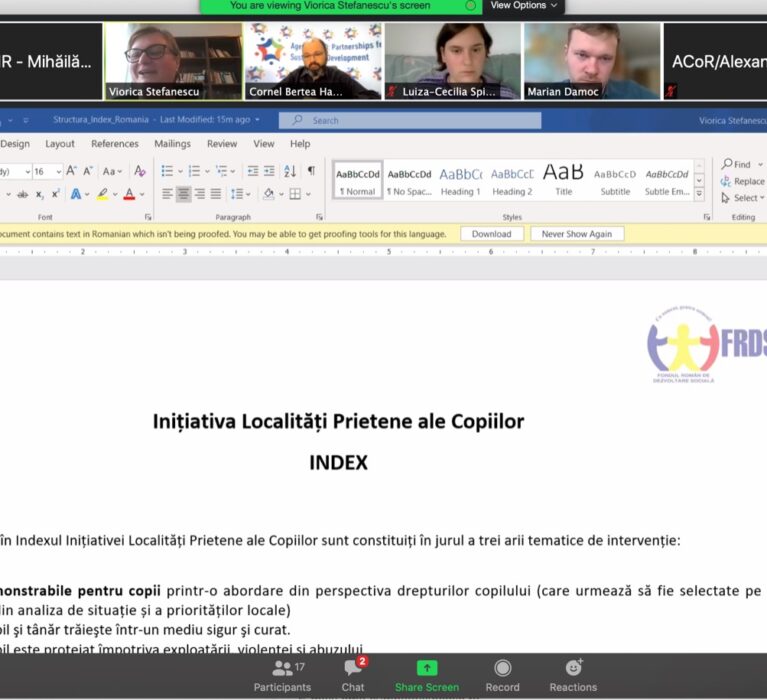Start recording with the Record icon
Image resolution: width=767 pixels, height=700 pixels.
point(502,668)
